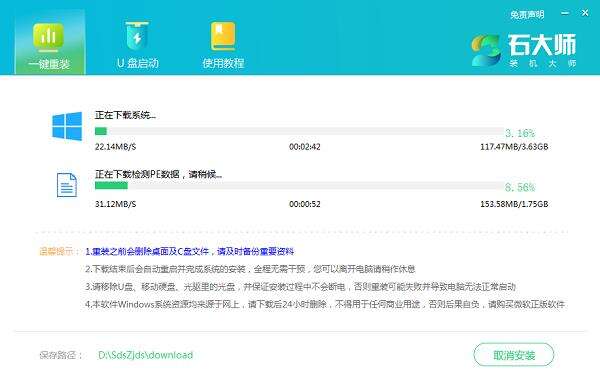Click the 使用教程 book icon

(223, 36)
